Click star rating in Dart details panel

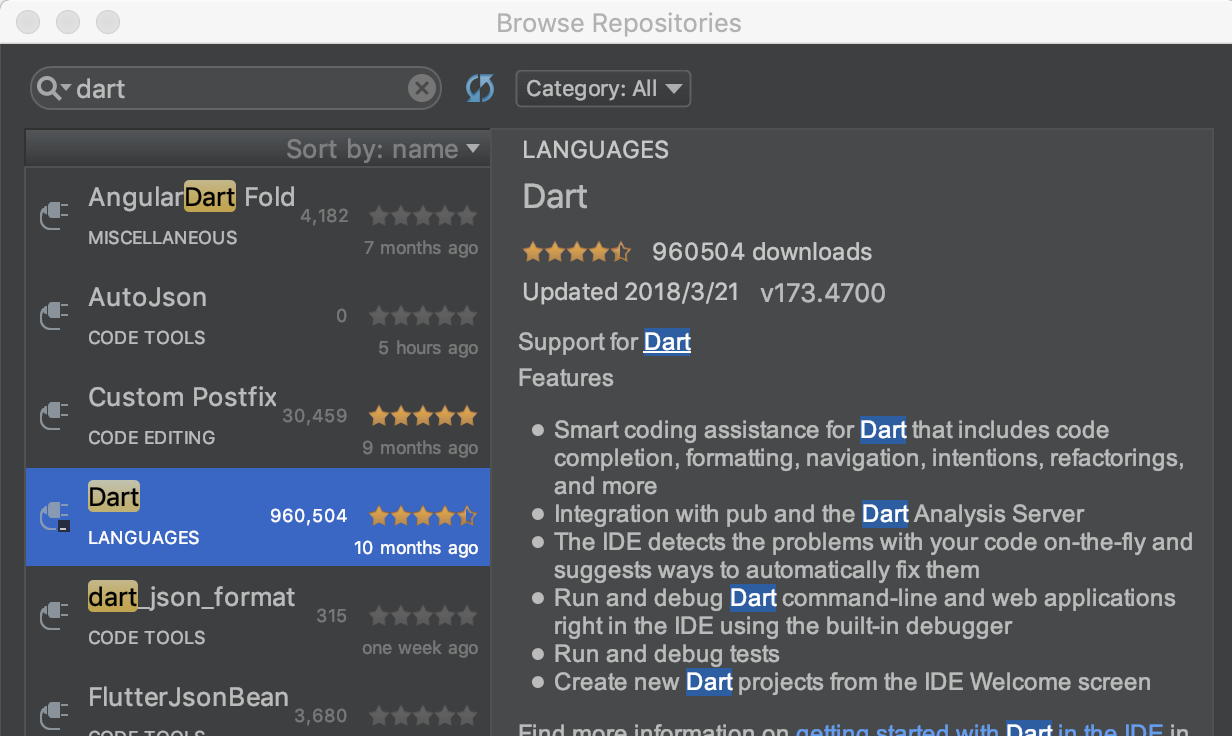pos(577,252)
